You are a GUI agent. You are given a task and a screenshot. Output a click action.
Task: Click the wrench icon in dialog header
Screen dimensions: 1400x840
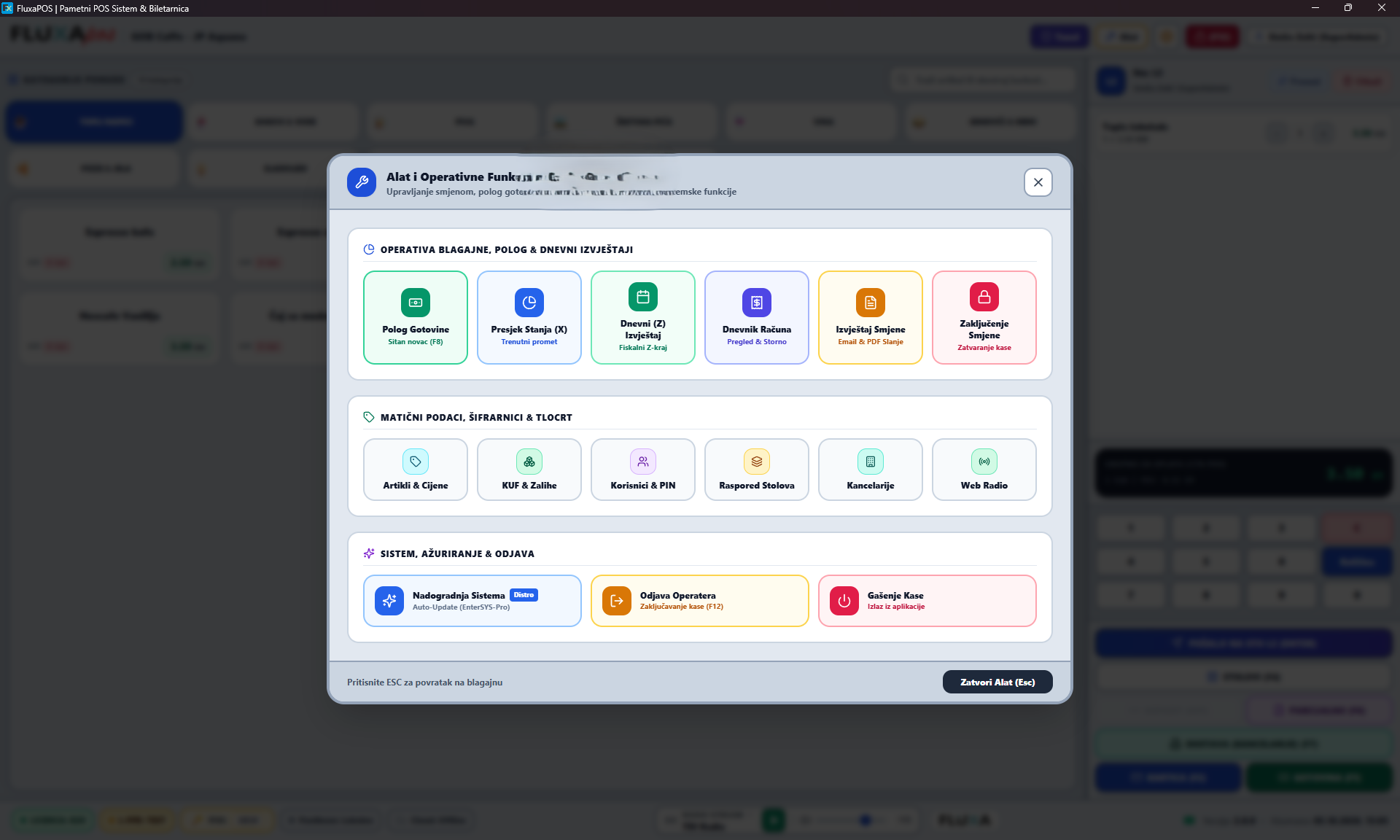(362, 182)
